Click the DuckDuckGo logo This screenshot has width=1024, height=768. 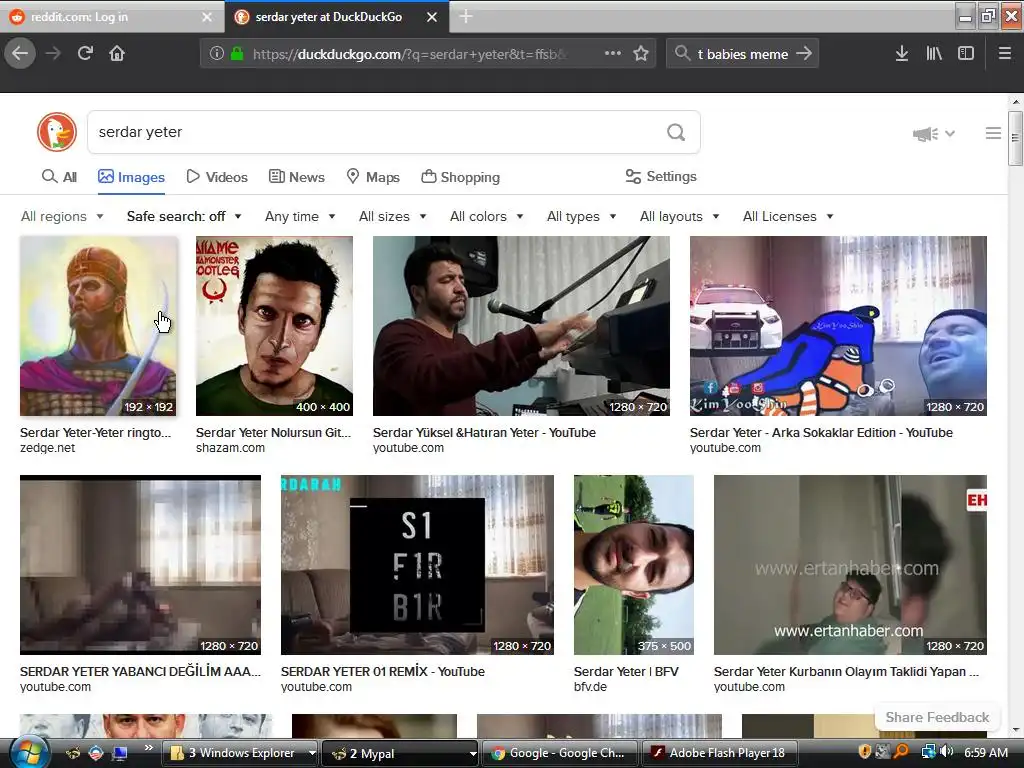57,133
